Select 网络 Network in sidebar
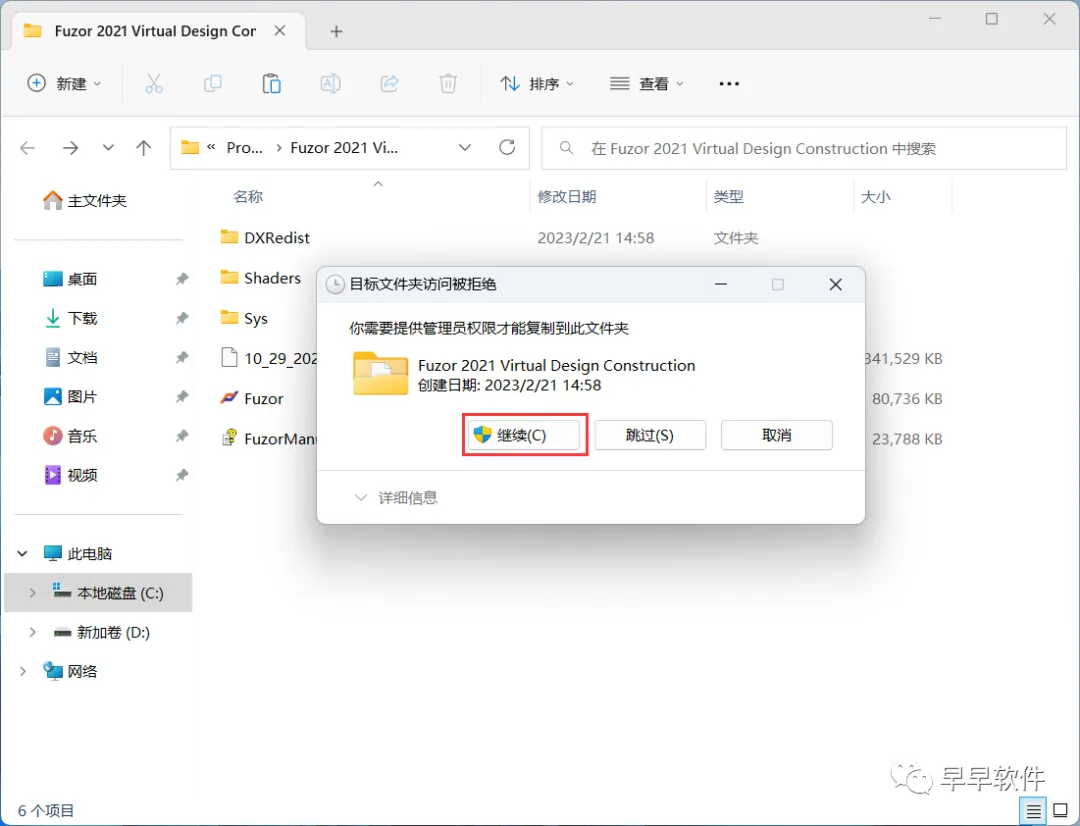 point(70,672)
